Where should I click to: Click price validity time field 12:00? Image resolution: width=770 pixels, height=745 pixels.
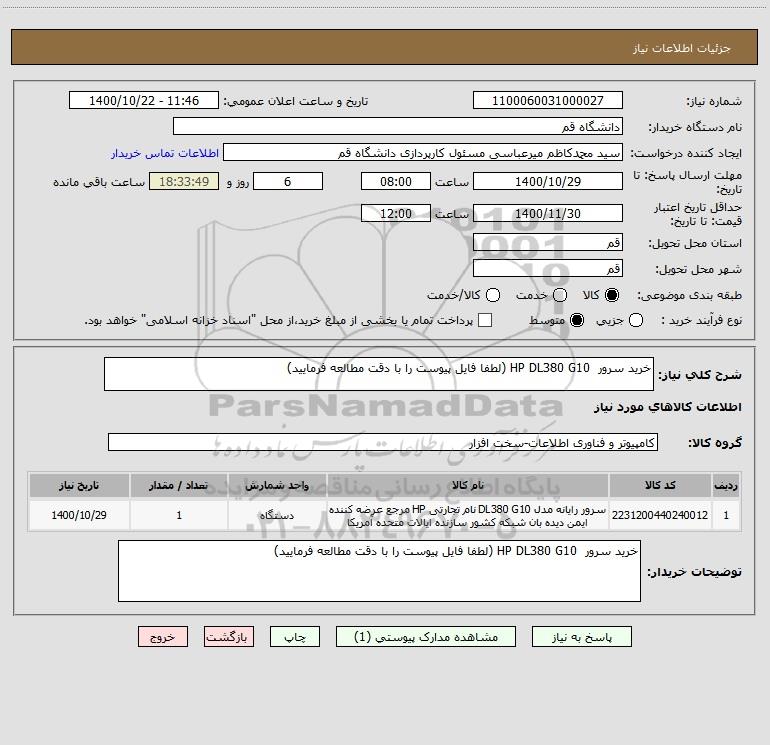point(396,213)
